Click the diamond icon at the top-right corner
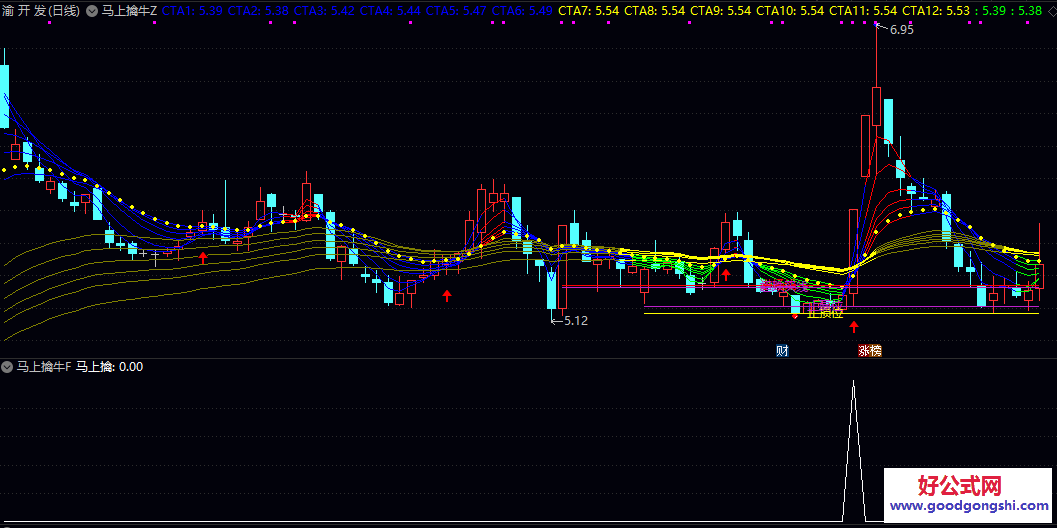Image resolution: width=1057 pixels, height=528 pixels. pyautogui.click(x=1047, y=10)
